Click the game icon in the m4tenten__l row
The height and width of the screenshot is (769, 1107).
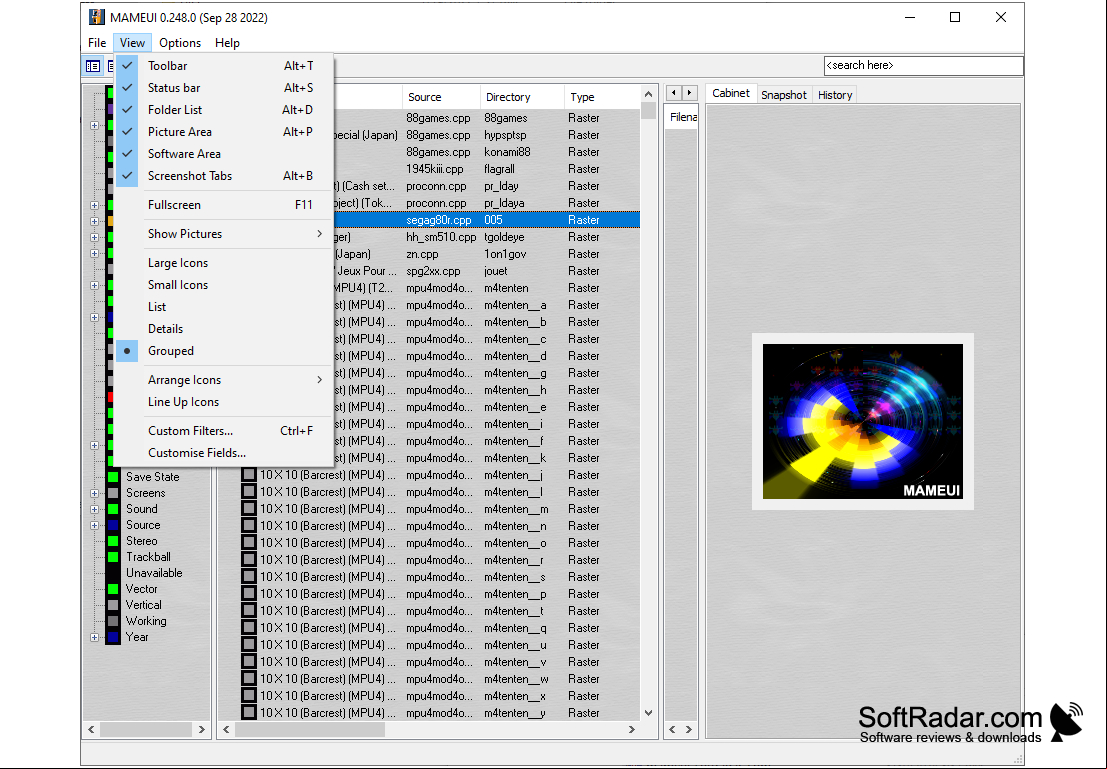tap(249, 491)
